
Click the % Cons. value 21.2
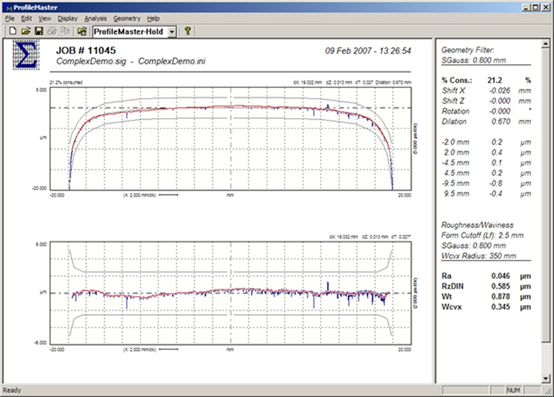[495, 80]
